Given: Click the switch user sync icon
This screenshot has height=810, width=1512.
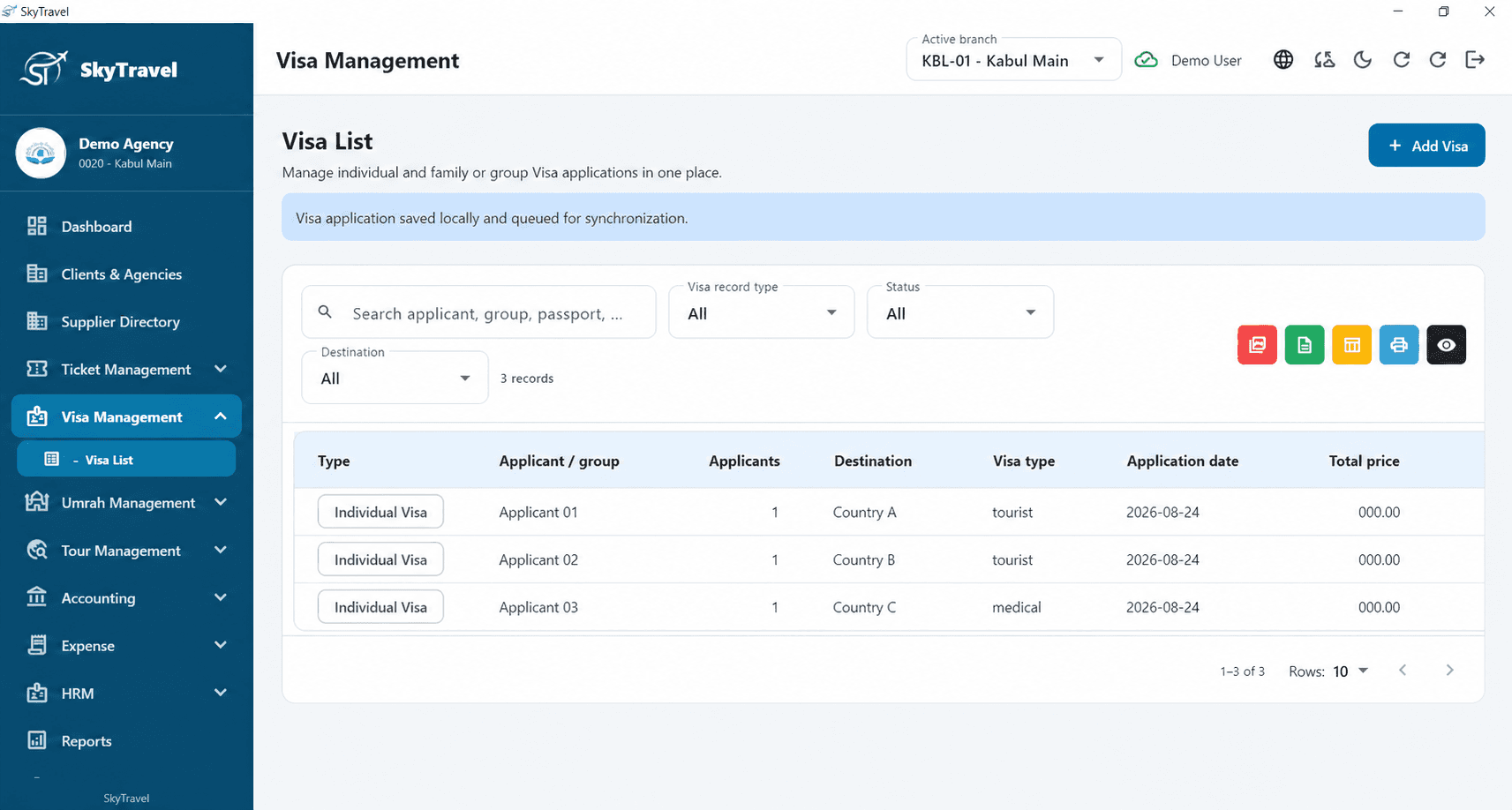Looking at the screenshot, I should tap(1324, 59).
